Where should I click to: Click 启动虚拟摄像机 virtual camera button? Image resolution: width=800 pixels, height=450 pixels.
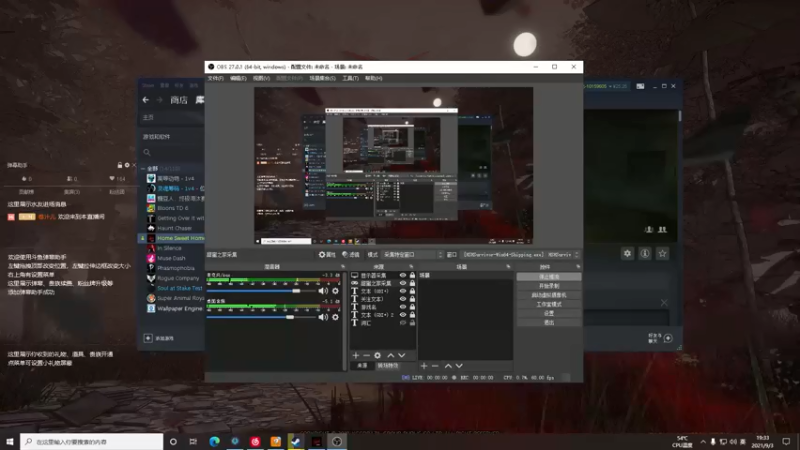[549, 295]
